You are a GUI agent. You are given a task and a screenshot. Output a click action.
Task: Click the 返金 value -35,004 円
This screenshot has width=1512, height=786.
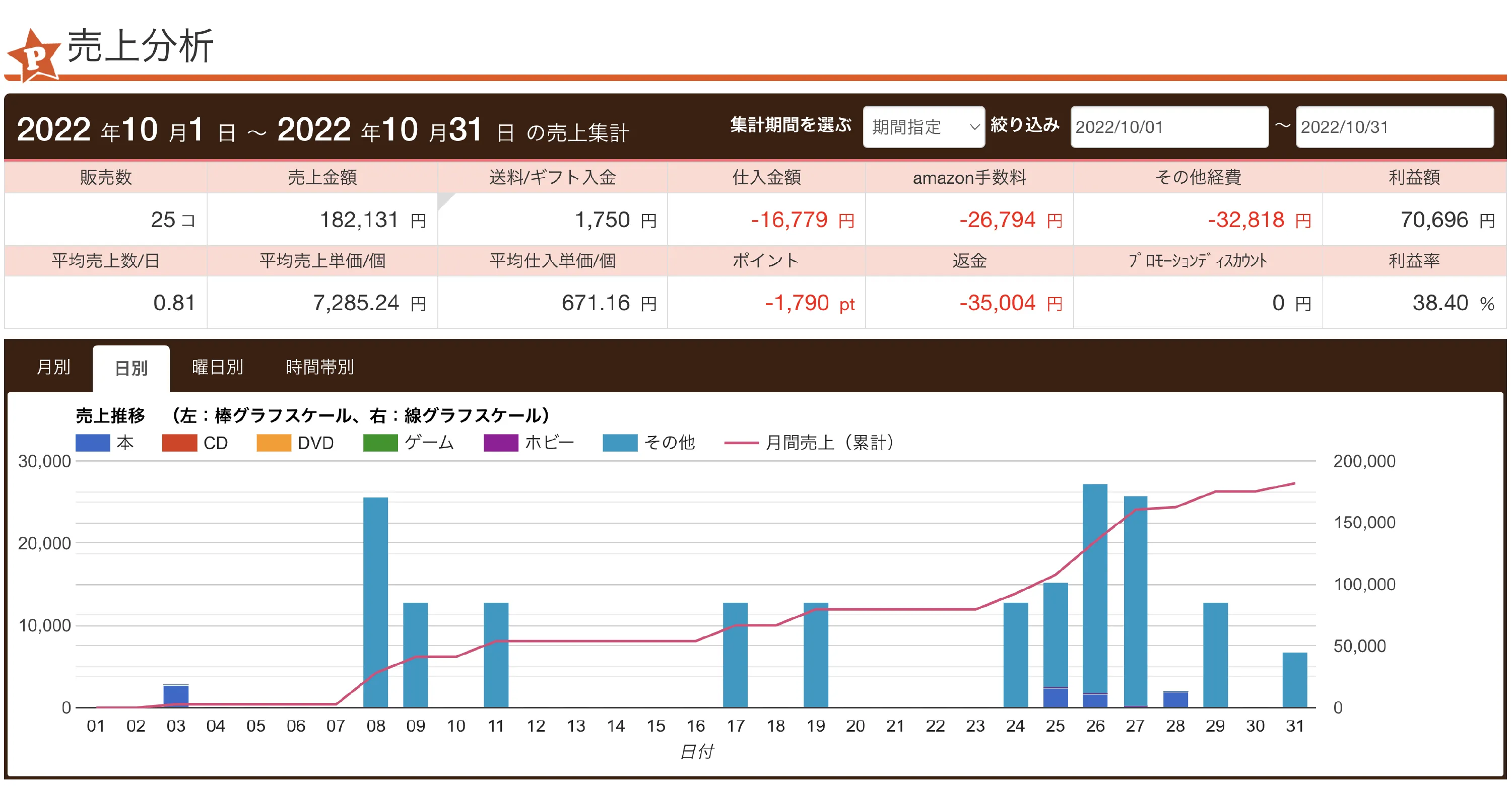1011,303
